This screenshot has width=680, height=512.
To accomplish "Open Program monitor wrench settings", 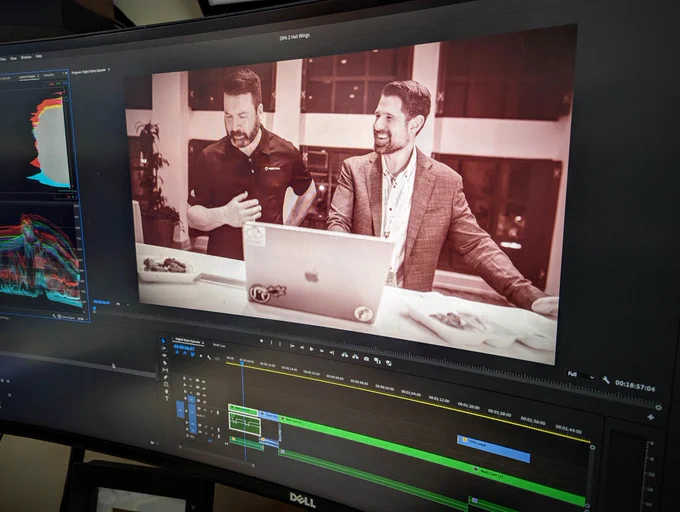I will 606,380.
